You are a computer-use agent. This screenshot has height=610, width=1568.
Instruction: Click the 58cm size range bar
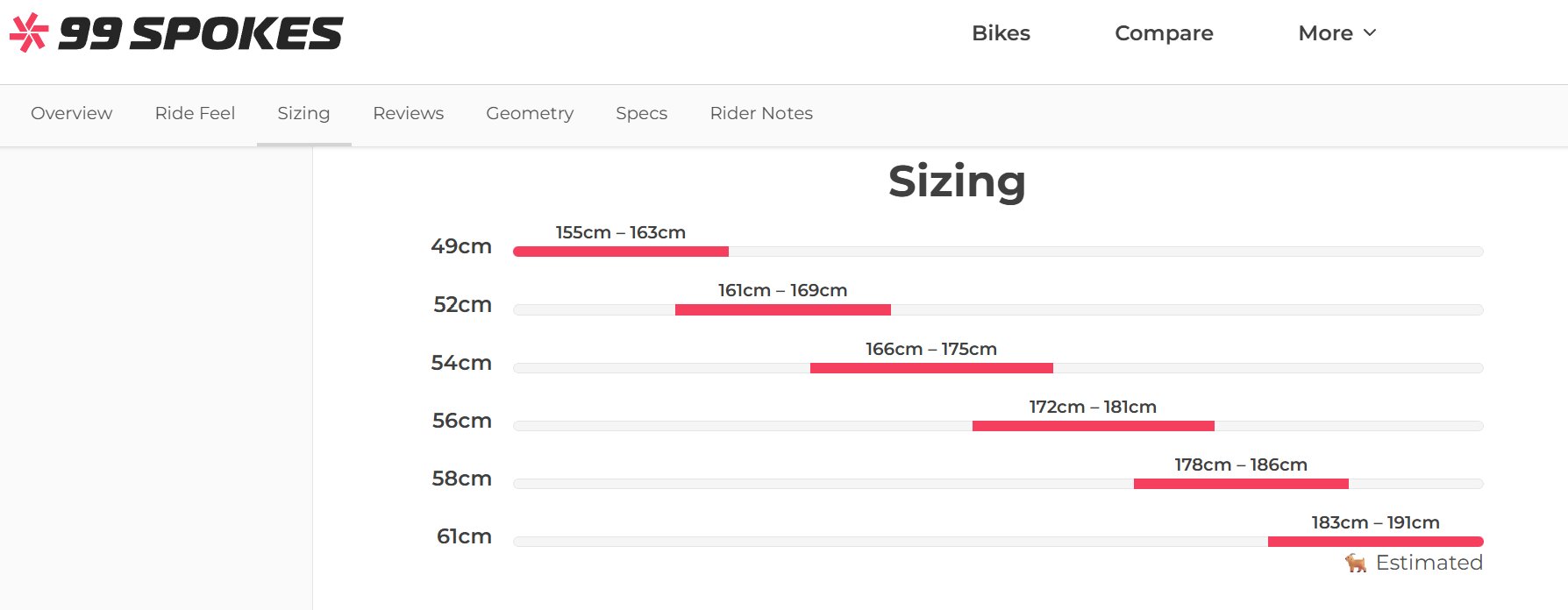(1241, 484)
